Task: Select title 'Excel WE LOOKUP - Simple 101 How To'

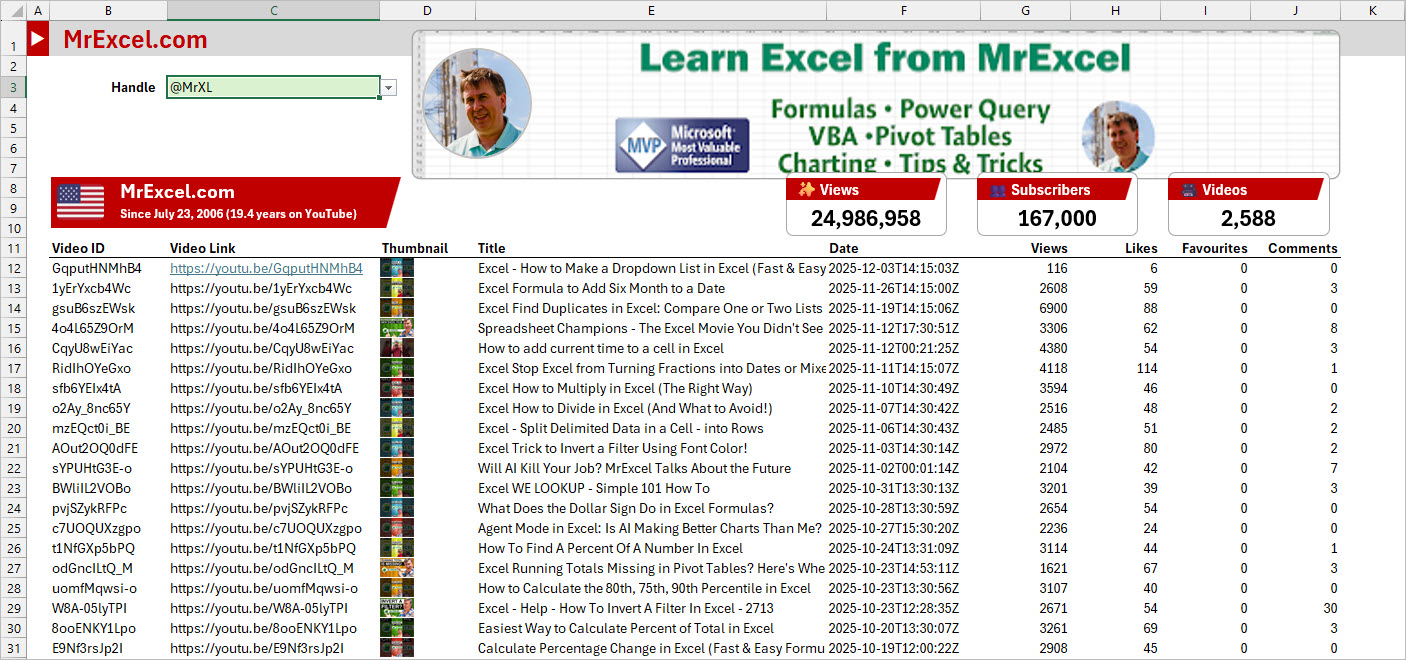Action: (594, 488)
